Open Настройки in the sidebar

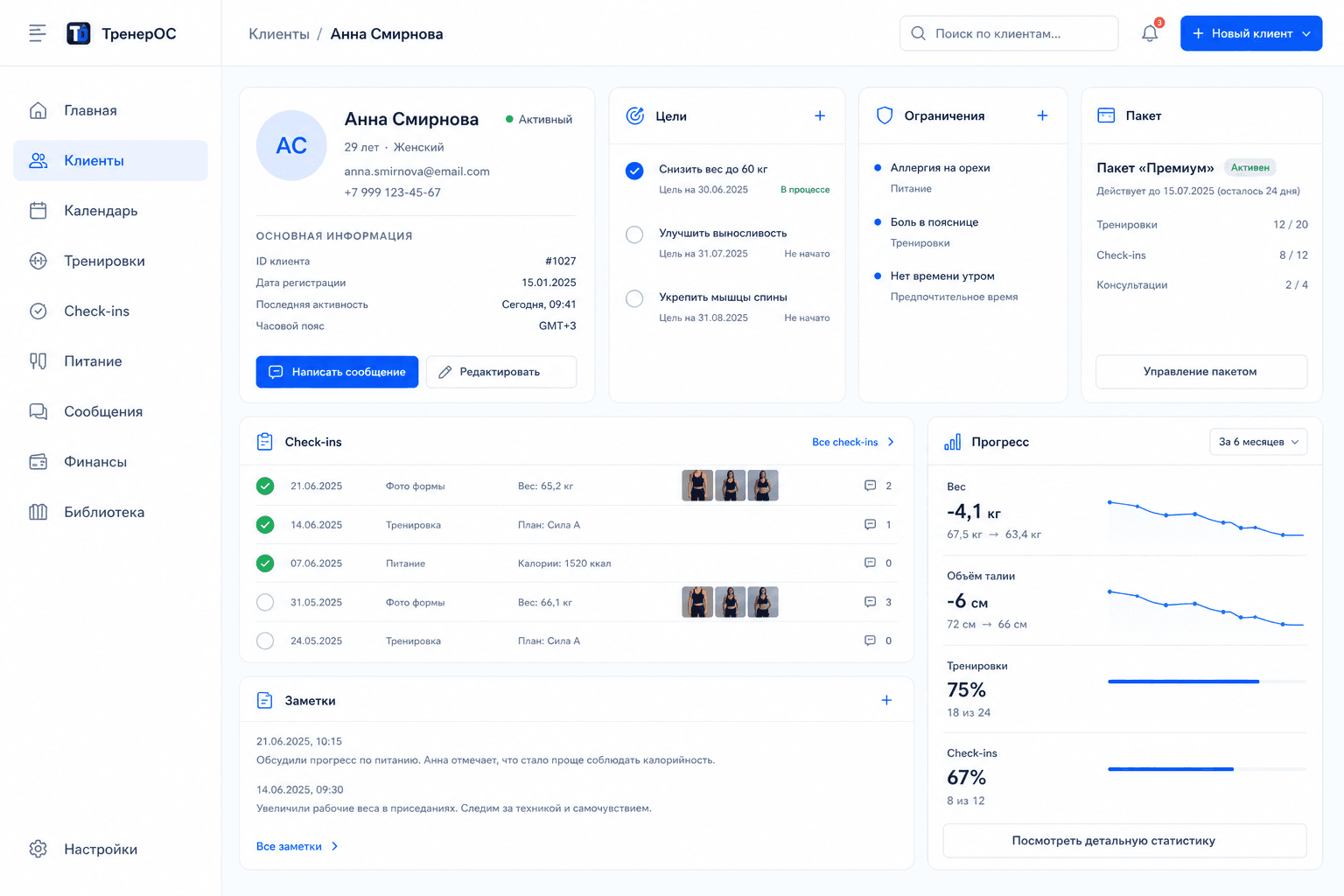(x=110, y=849)
